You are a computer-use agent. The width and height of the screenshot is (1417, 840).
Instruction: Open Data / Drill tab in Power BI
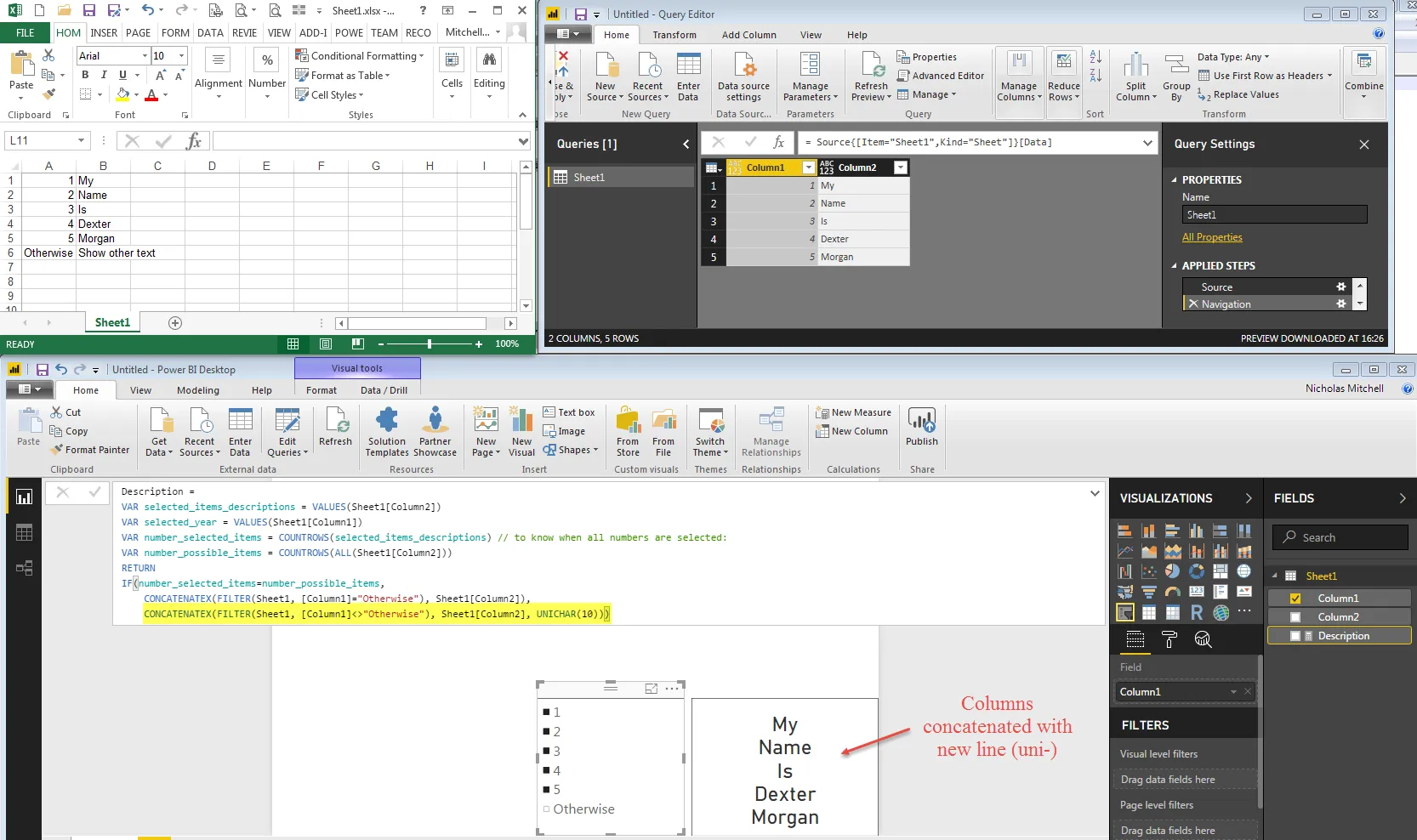click(384, 390)
